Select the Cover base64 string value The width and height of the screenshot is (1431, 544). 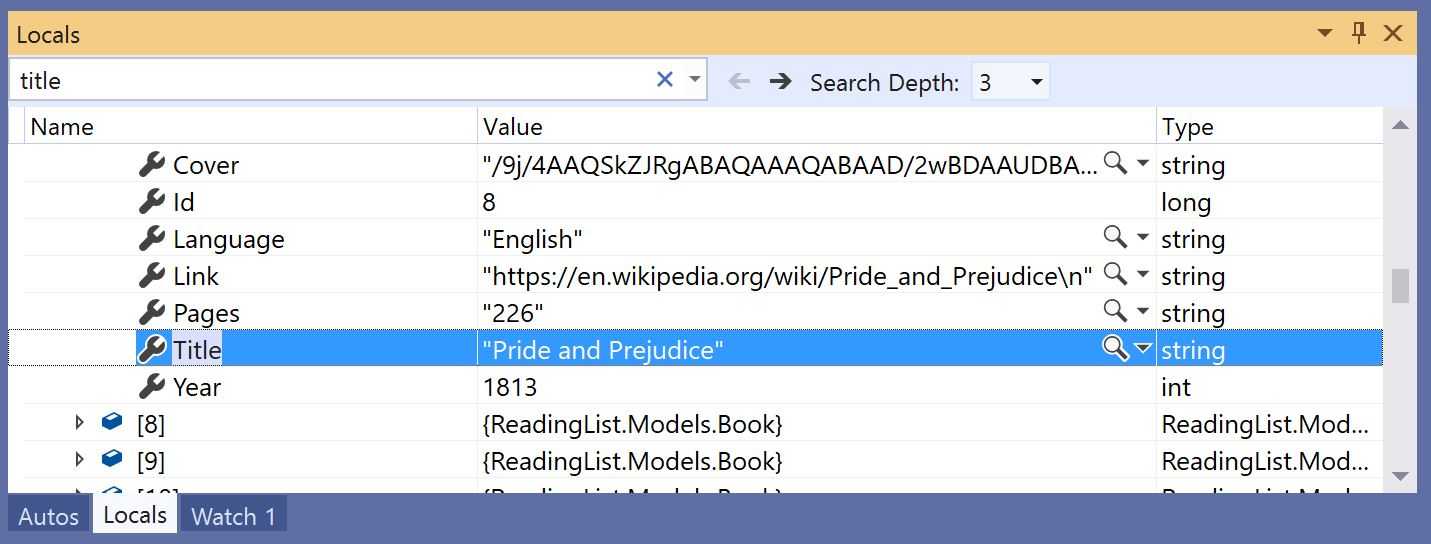click(x=790, y=165)
